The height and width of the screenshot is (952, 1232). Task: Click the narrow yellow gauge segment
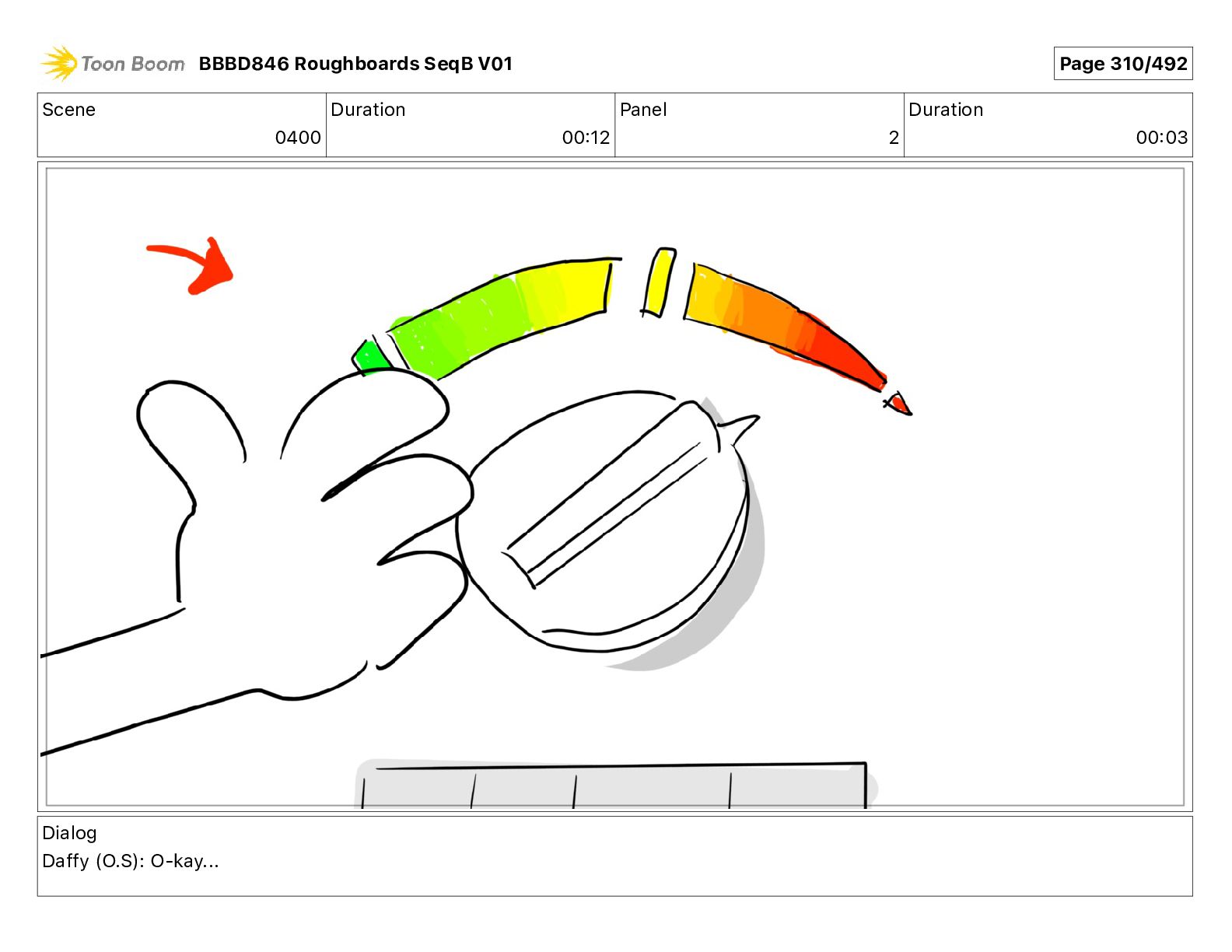[x=660, y=282]
